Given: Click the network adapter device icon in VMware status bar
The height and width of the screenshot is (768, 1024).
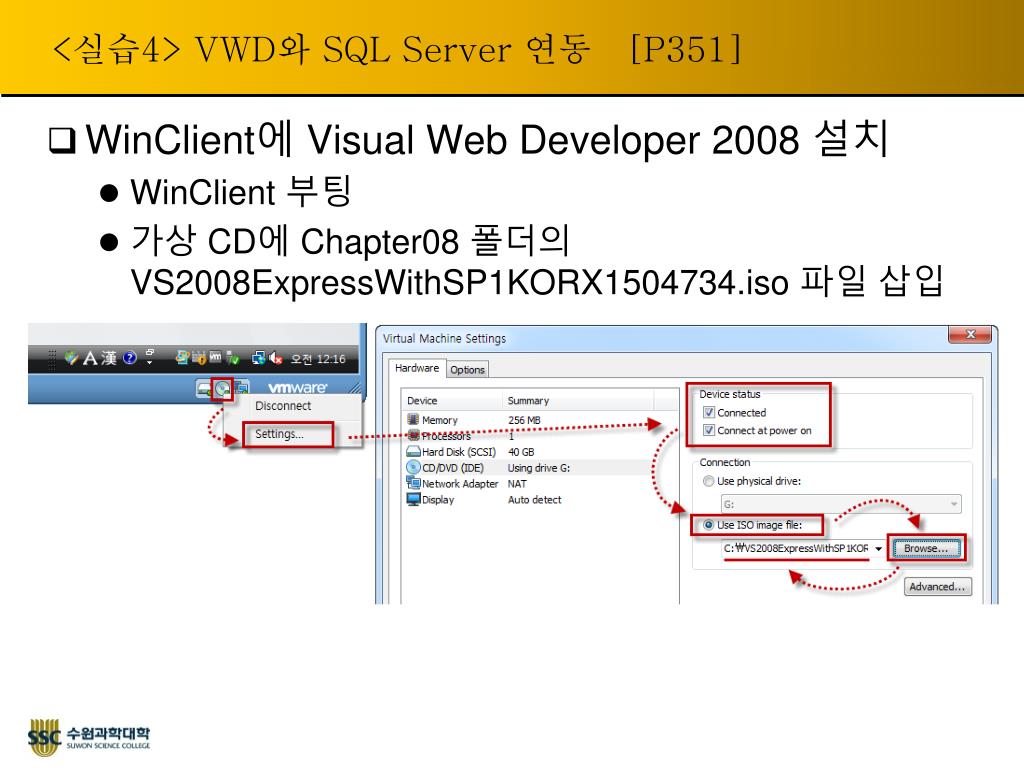Looking at the screenshot, I should coord(241,389).
